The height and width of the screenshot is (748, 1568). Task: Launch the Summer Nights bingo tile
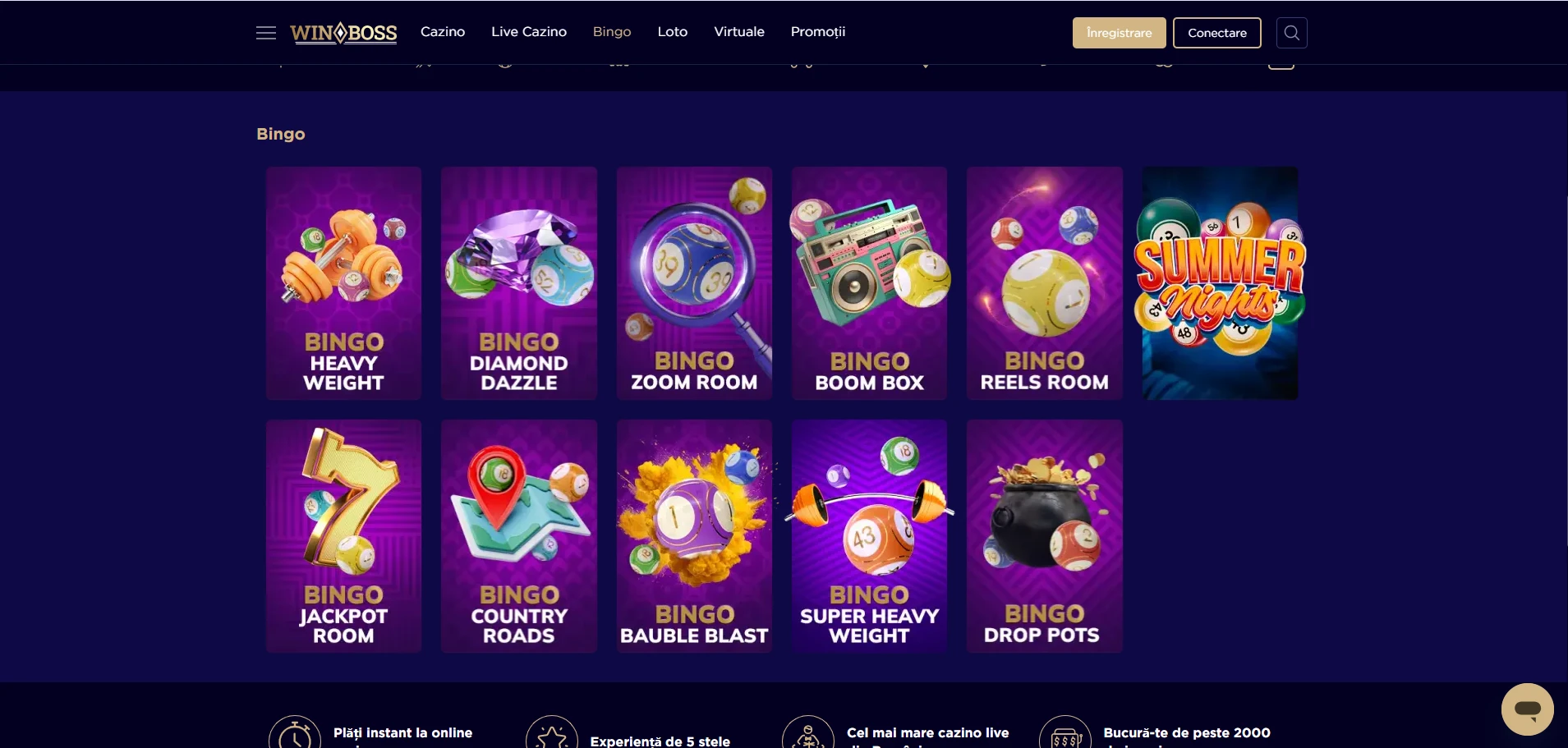(1220, 283)
